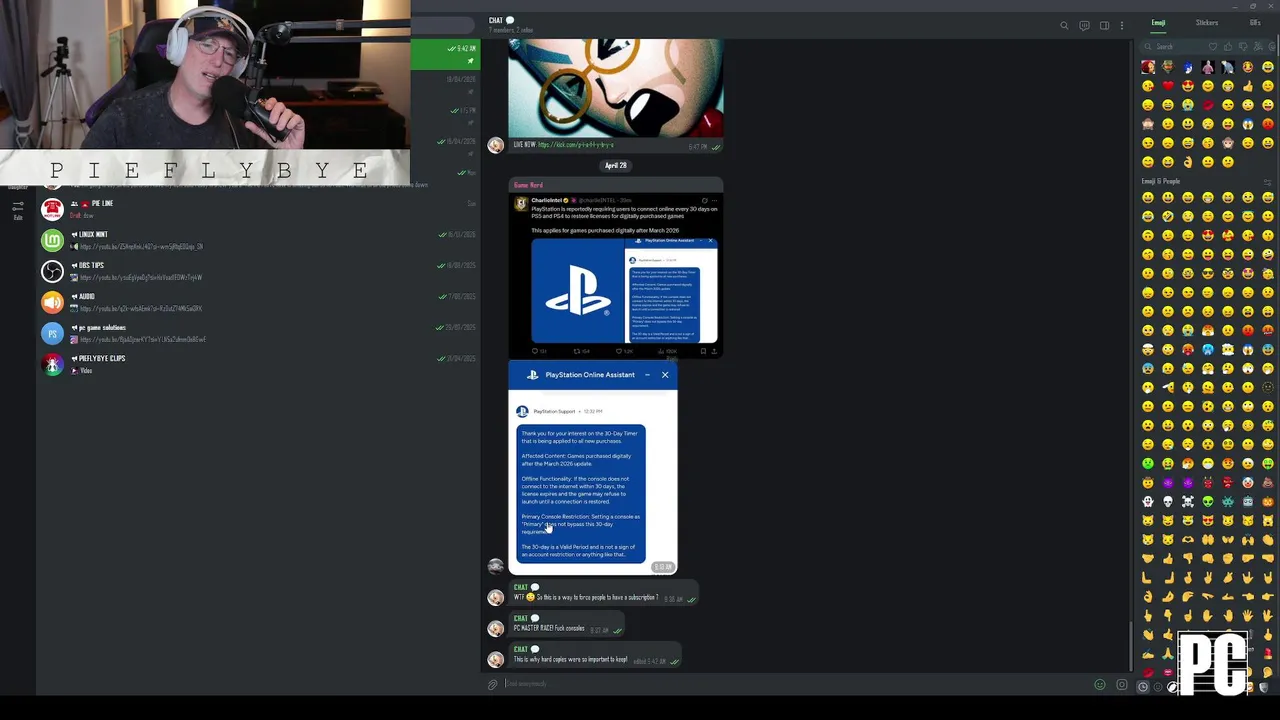Open the discussion/comments icon in the header
This screenshot has height=720, width=1280.
pyautogui.click(x=1084, y=26)
